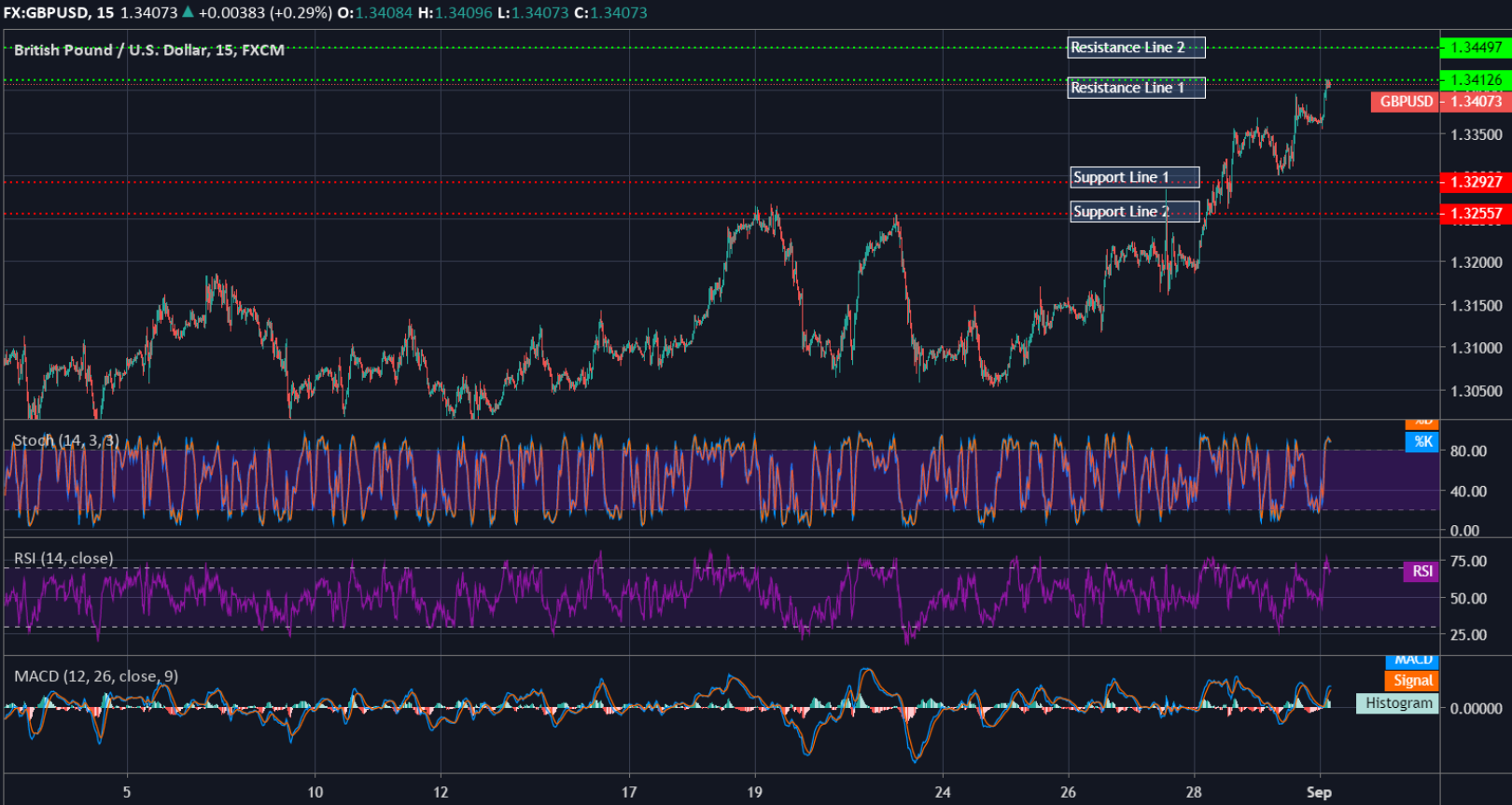Screen dimensions: 1512x805
Task: Select the British Pound / U.S. Dollar chart title
Action: point(149,50)
